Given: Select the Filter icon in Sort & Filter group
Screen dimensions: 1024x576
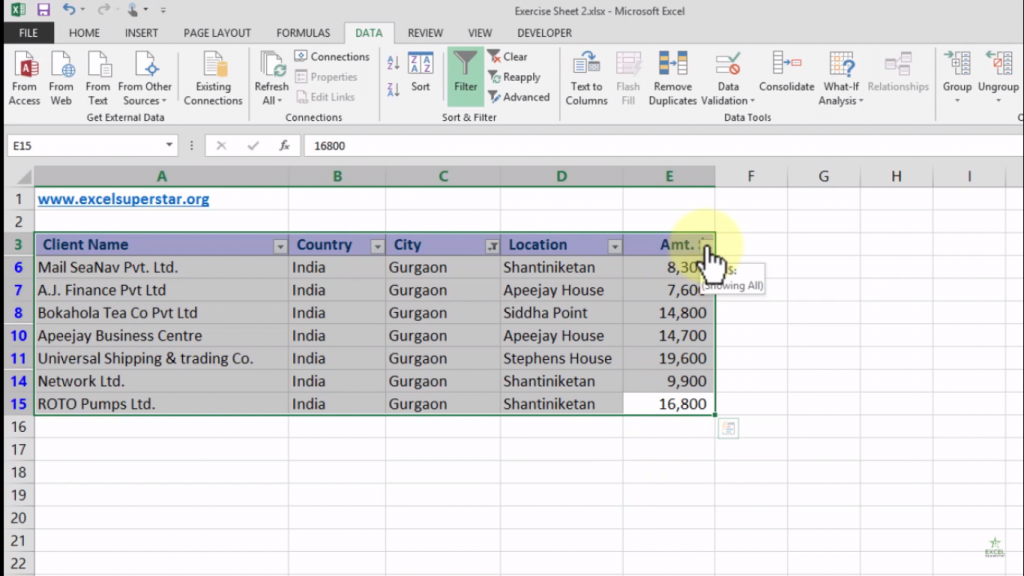Looking at the screenshot, I should point(465,76).
